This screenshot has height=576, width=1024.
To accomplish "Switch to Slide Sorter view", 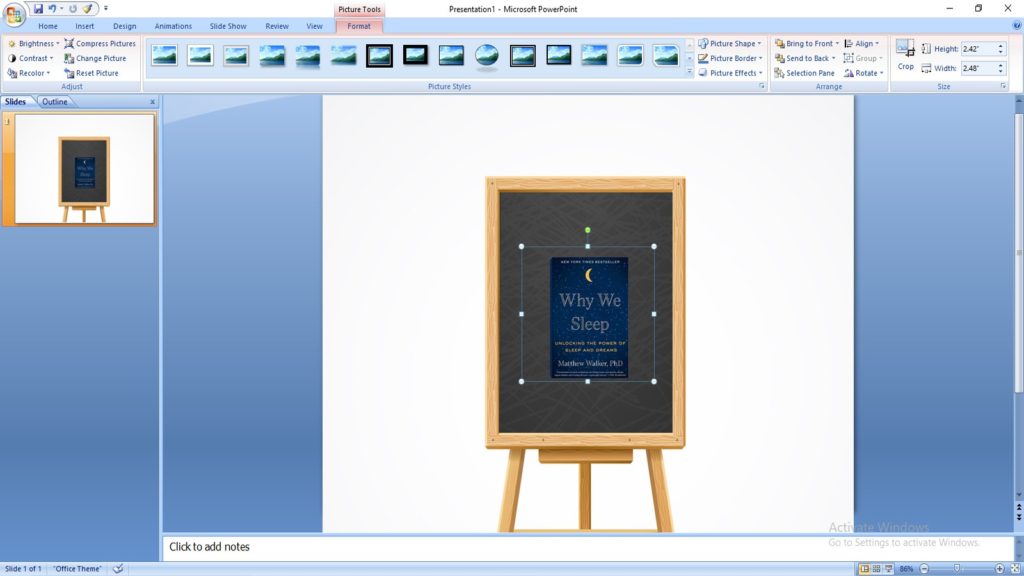I will tap(876, 569).
